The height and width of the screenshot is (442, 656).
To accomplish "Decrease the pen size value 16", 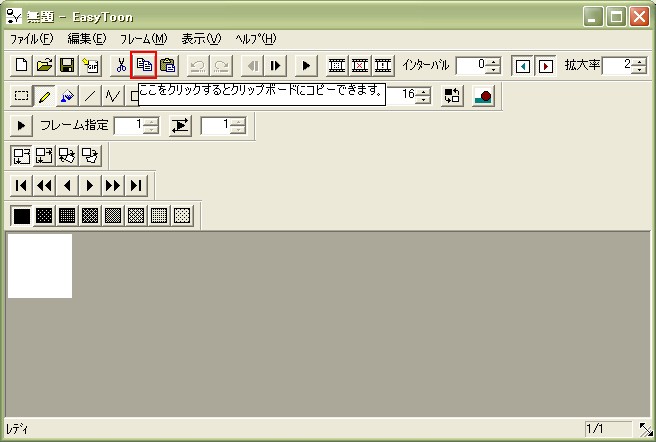I will (x=423, y=100).
